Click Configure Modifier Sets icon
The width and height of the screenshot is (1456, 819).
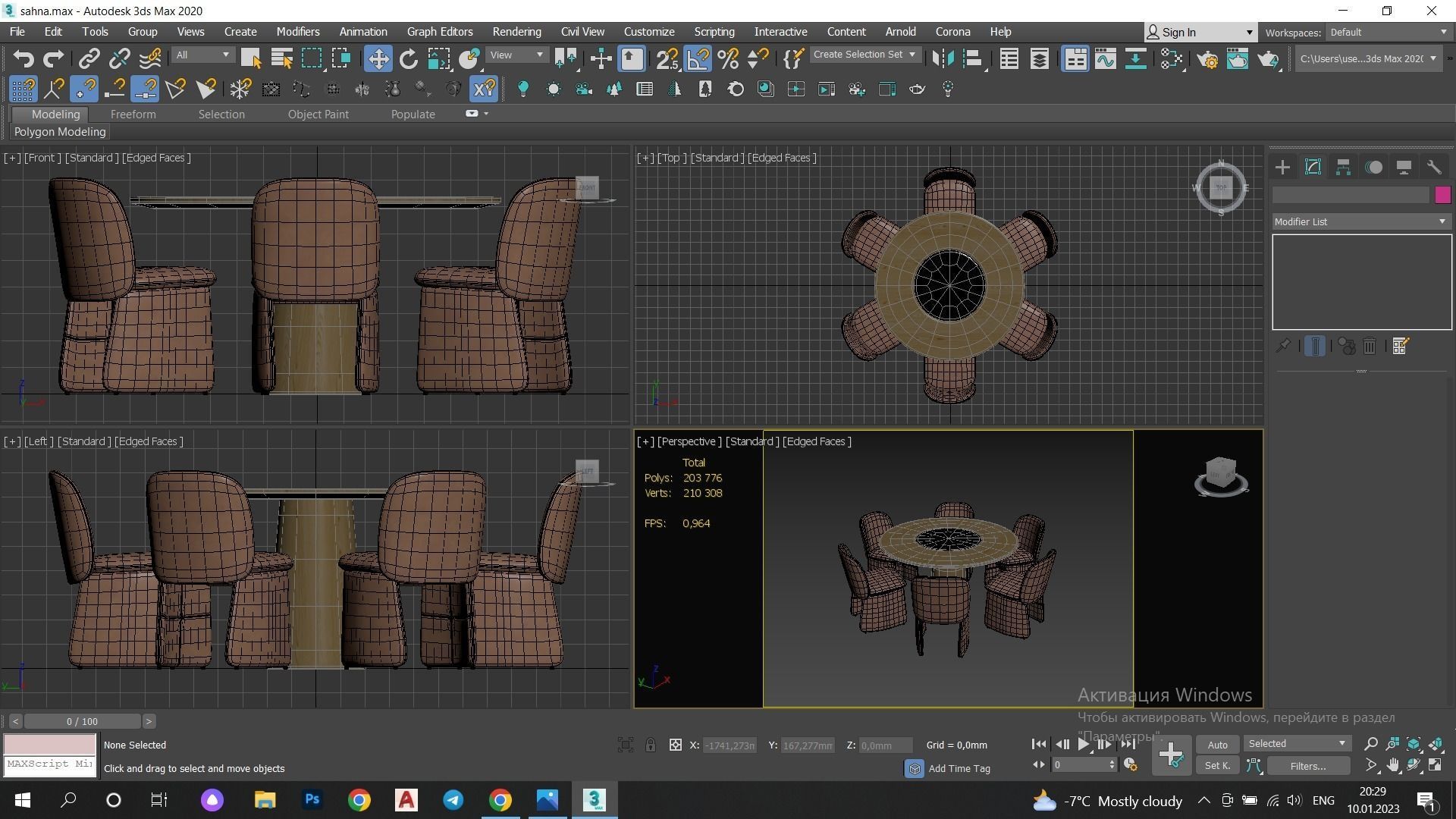1400,347
